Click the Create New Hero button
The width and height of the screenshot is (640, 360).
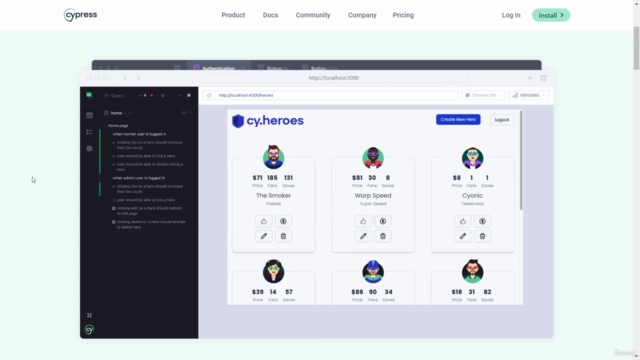[x=458, y=120]
